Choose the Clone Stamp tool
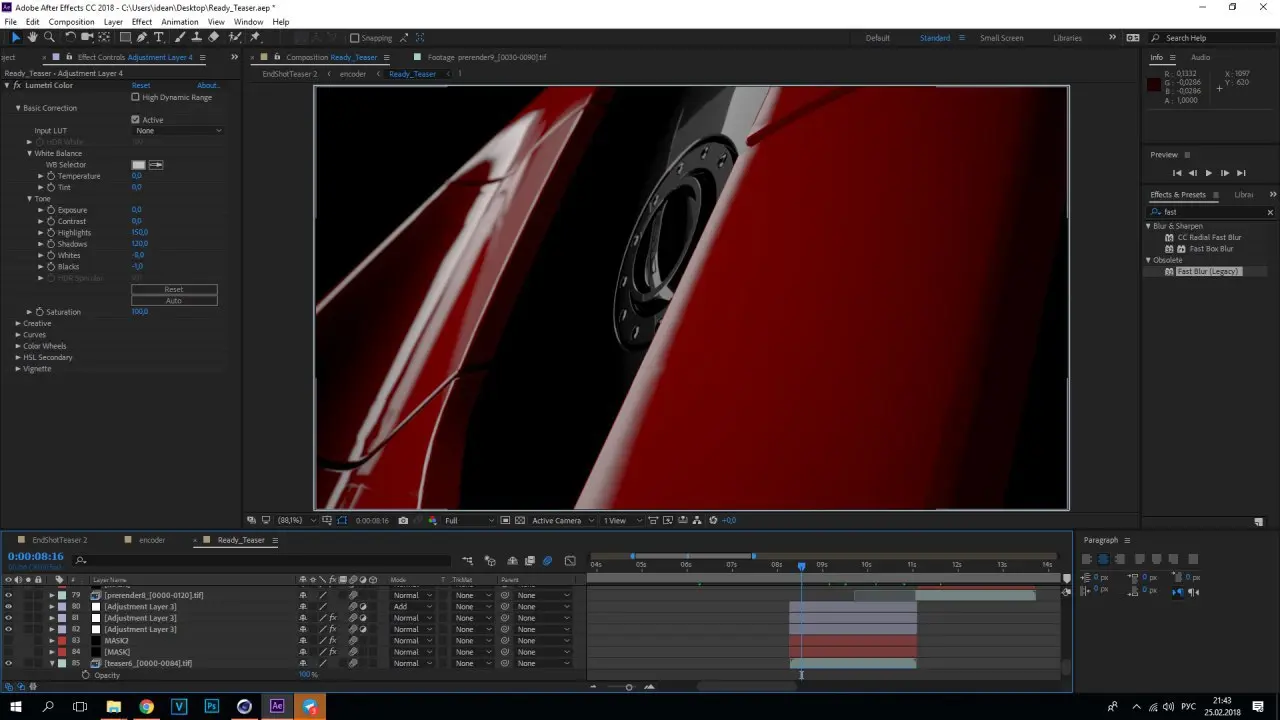The image size is (1280, 720). pos(197,37)
